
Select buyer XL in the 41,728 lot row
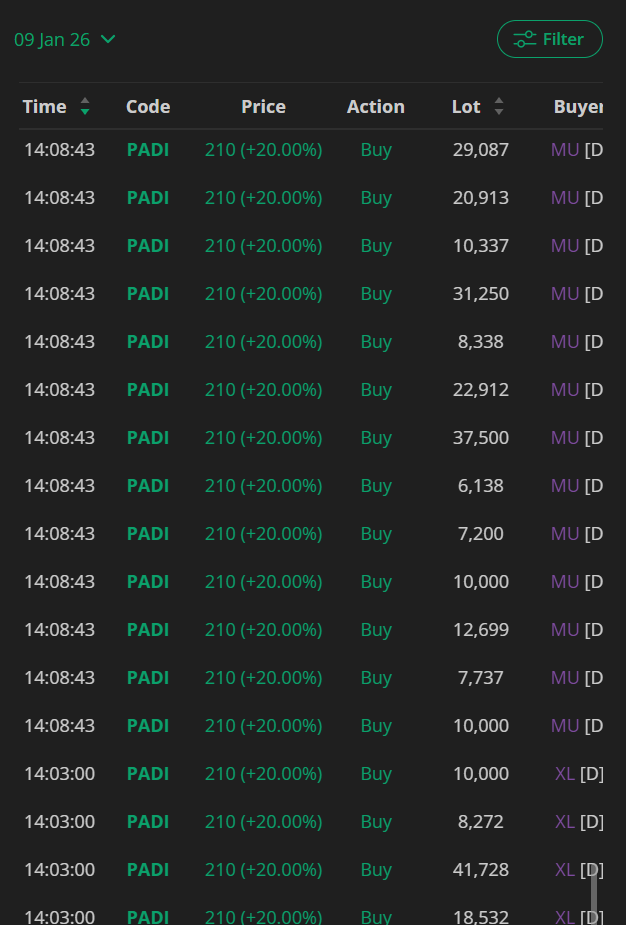(x=565, y=870)
